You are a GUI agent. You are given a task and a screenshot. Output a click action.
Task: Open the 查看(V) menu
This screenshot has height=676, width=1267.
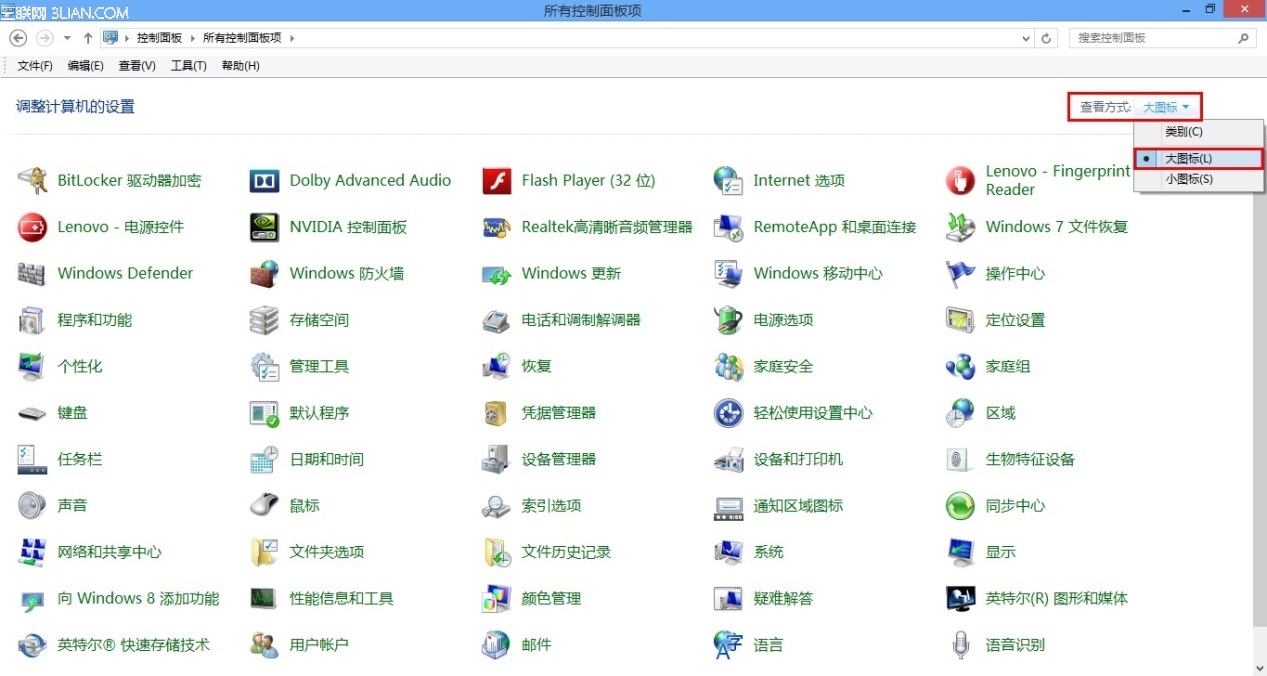pyautogui.click(x=137, y=66)
